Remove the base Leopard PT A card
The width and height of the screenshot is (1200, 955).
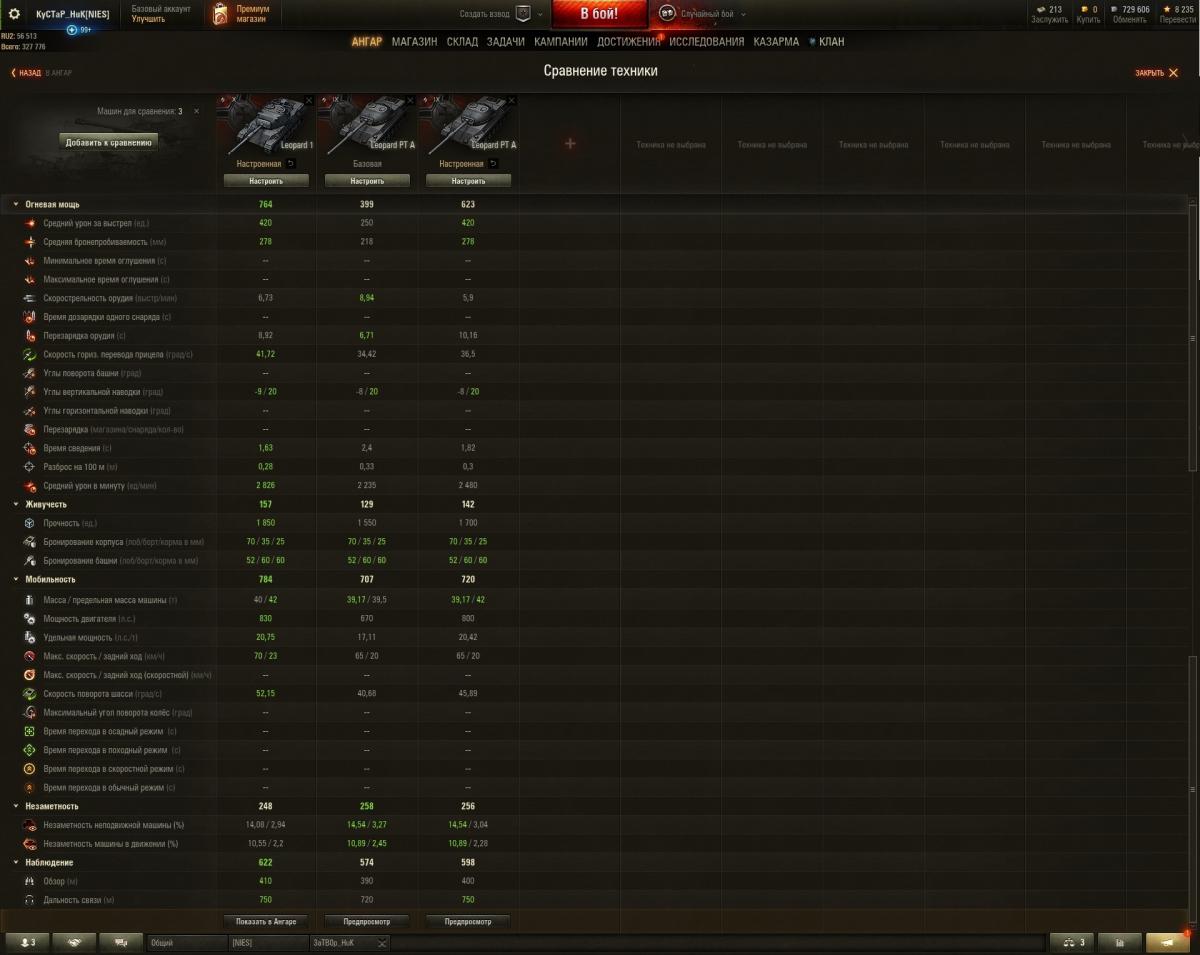410,100
